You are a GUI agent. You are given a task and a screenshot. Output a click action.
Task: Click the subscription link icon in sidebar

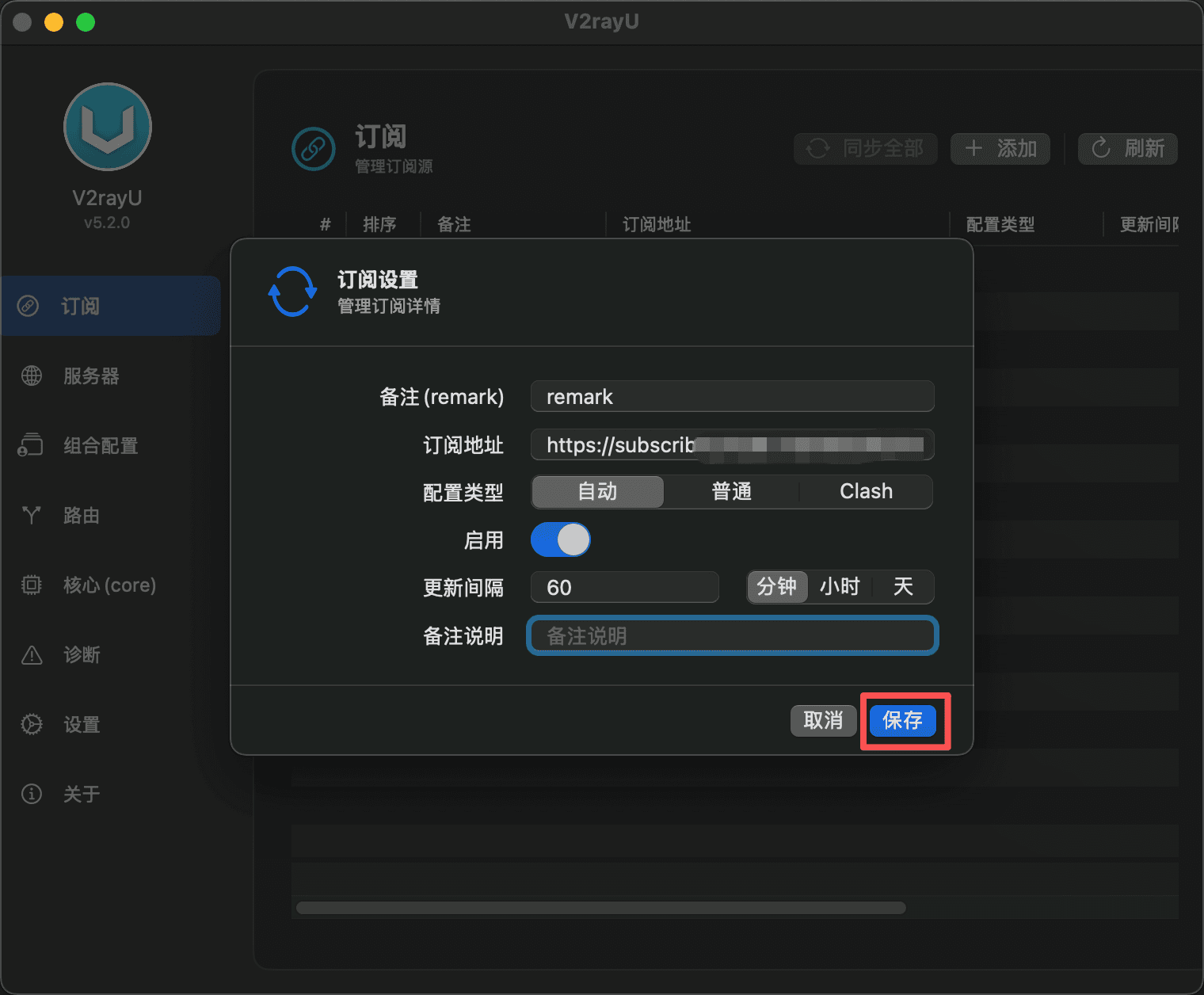coord(29,306)
